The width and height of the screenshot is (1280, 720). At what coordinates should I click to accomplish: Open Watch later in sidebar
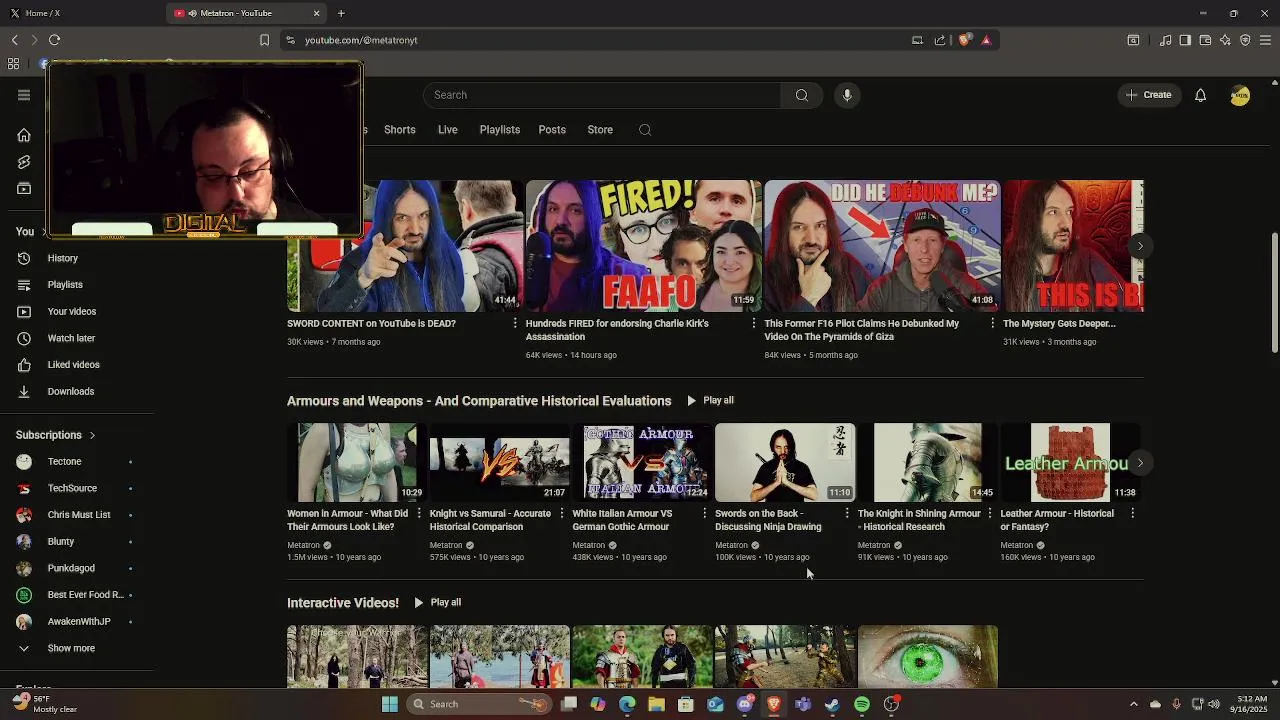[71, 338]
